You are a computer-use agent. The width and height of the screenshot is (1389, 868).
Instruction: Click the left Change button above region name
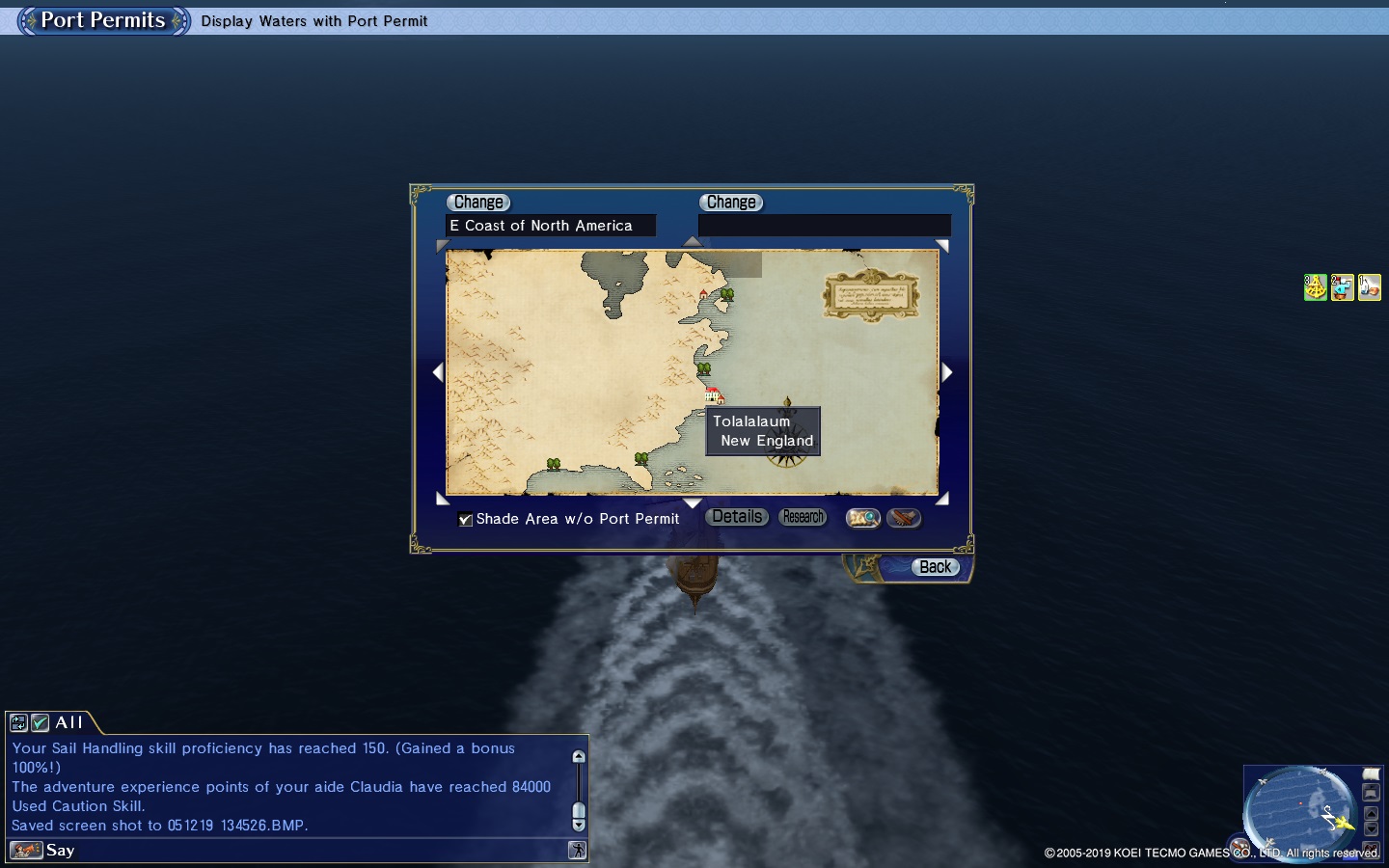(x=478, y=203)
